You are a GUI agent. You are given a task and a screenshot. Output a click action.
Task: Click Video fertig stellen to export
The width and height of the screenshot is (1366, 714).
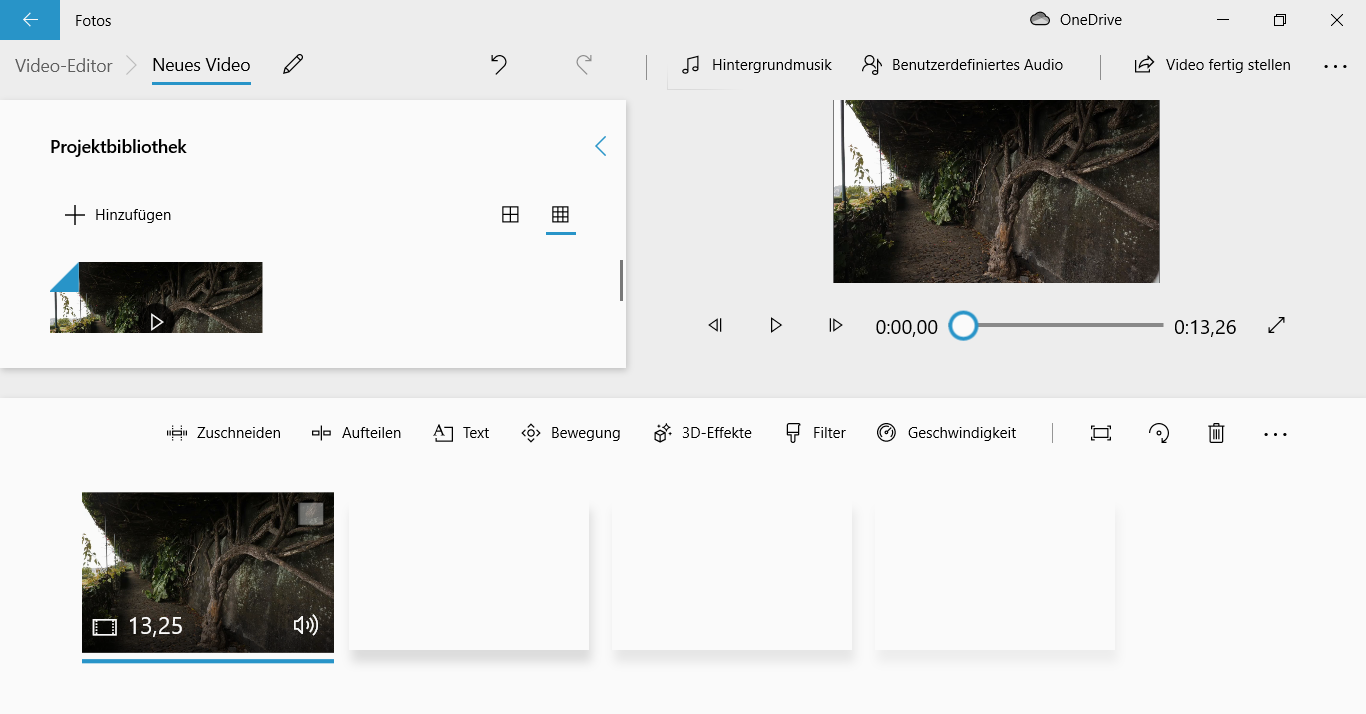coord(1212,65)
